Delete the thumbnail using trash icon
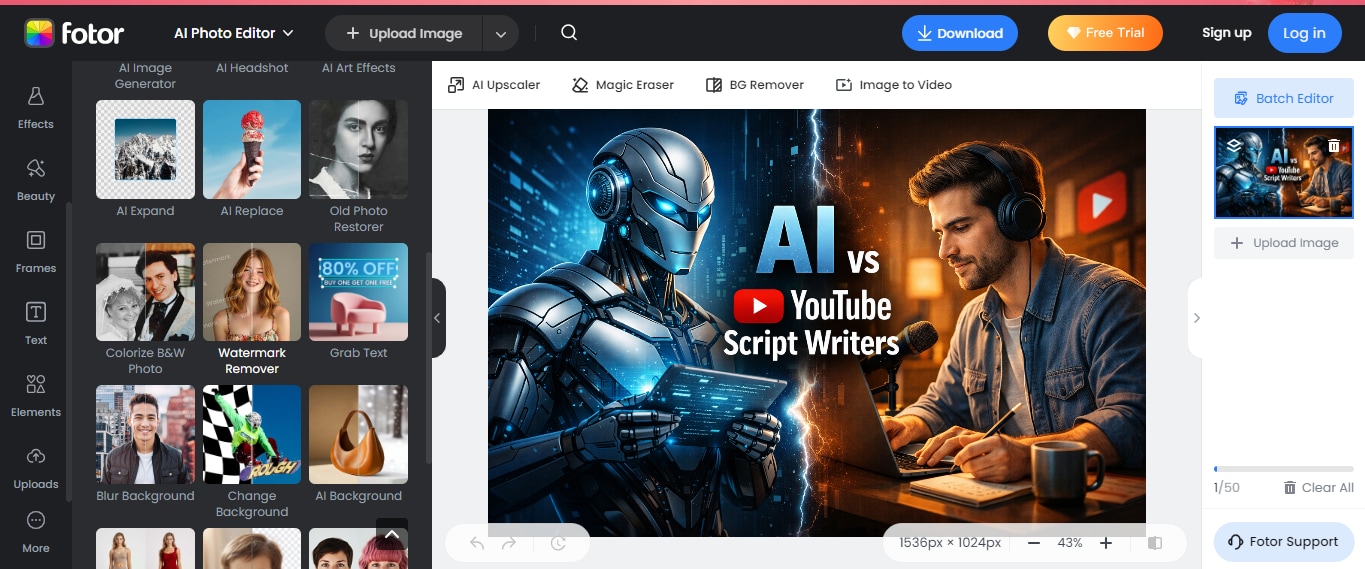The width and height of the screenshot is (1365, 569). pyautogui.click(x=1334, y=146)
